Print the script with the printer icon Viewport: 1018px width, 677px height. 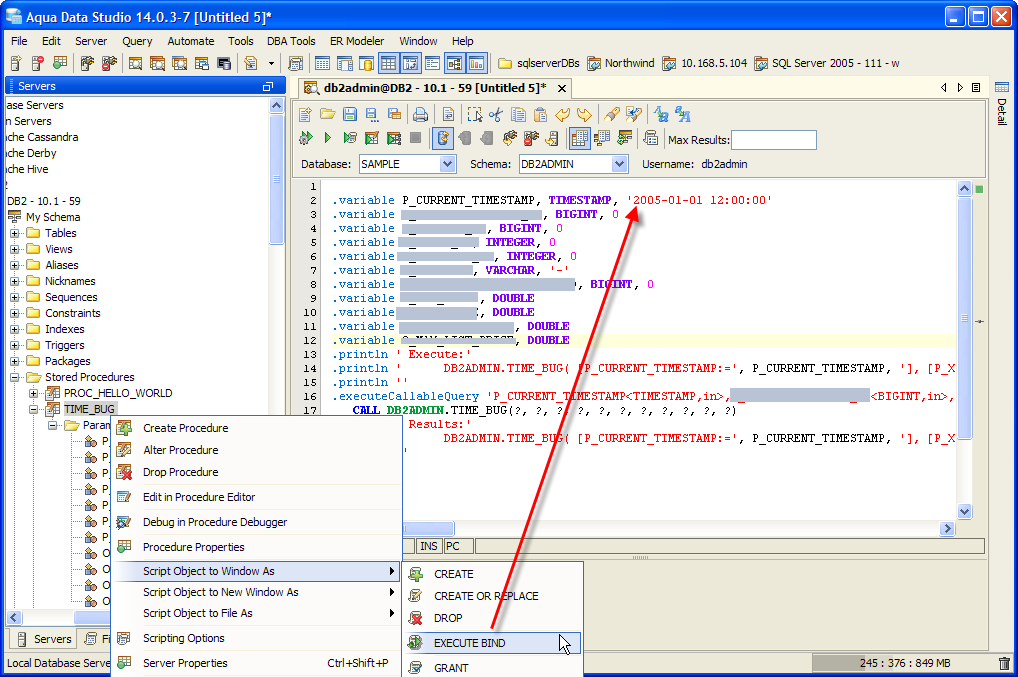420,115
